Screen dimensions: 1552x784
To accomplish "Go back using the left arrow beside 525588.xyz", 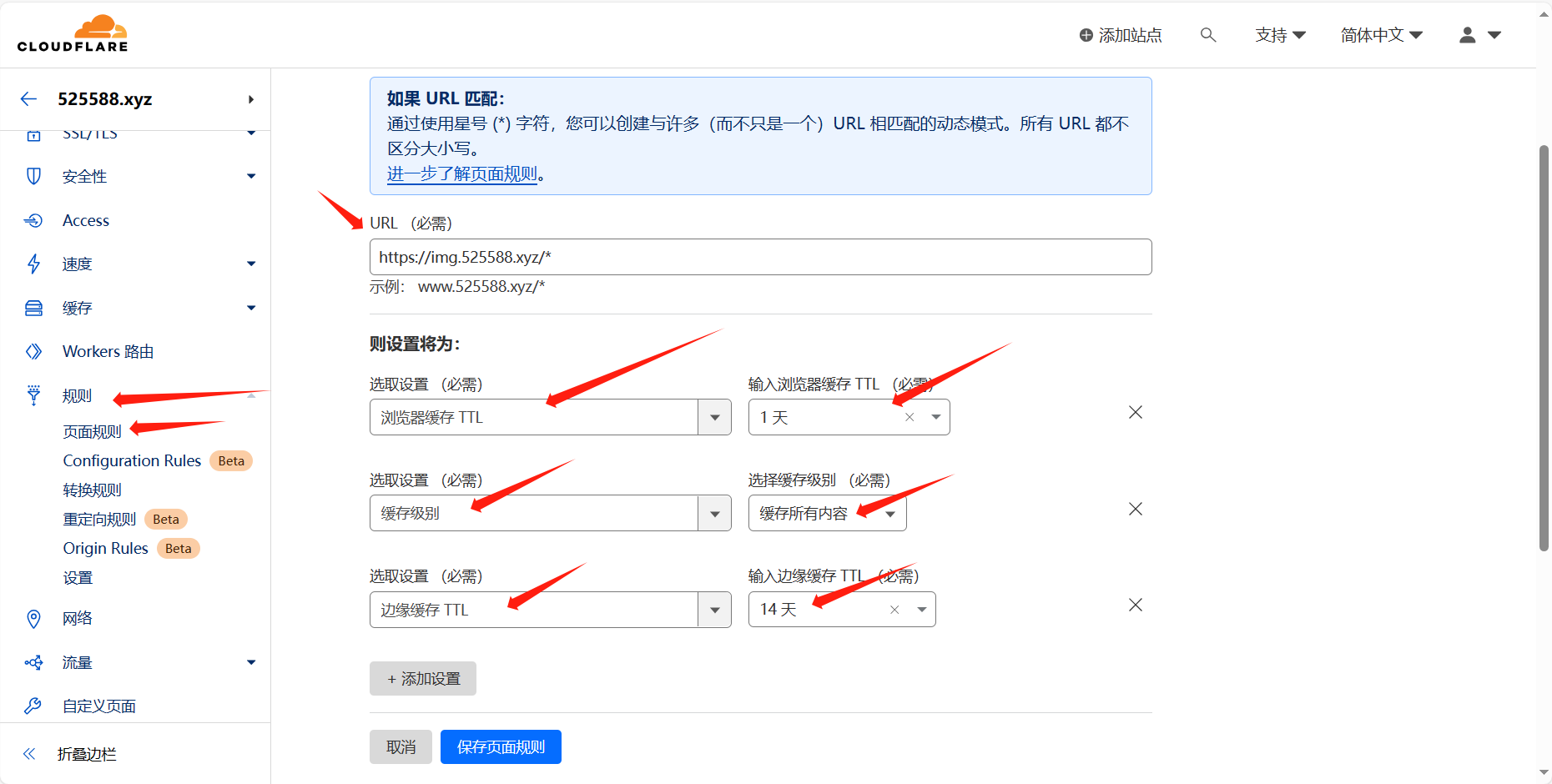I will [x=29, y=99].
